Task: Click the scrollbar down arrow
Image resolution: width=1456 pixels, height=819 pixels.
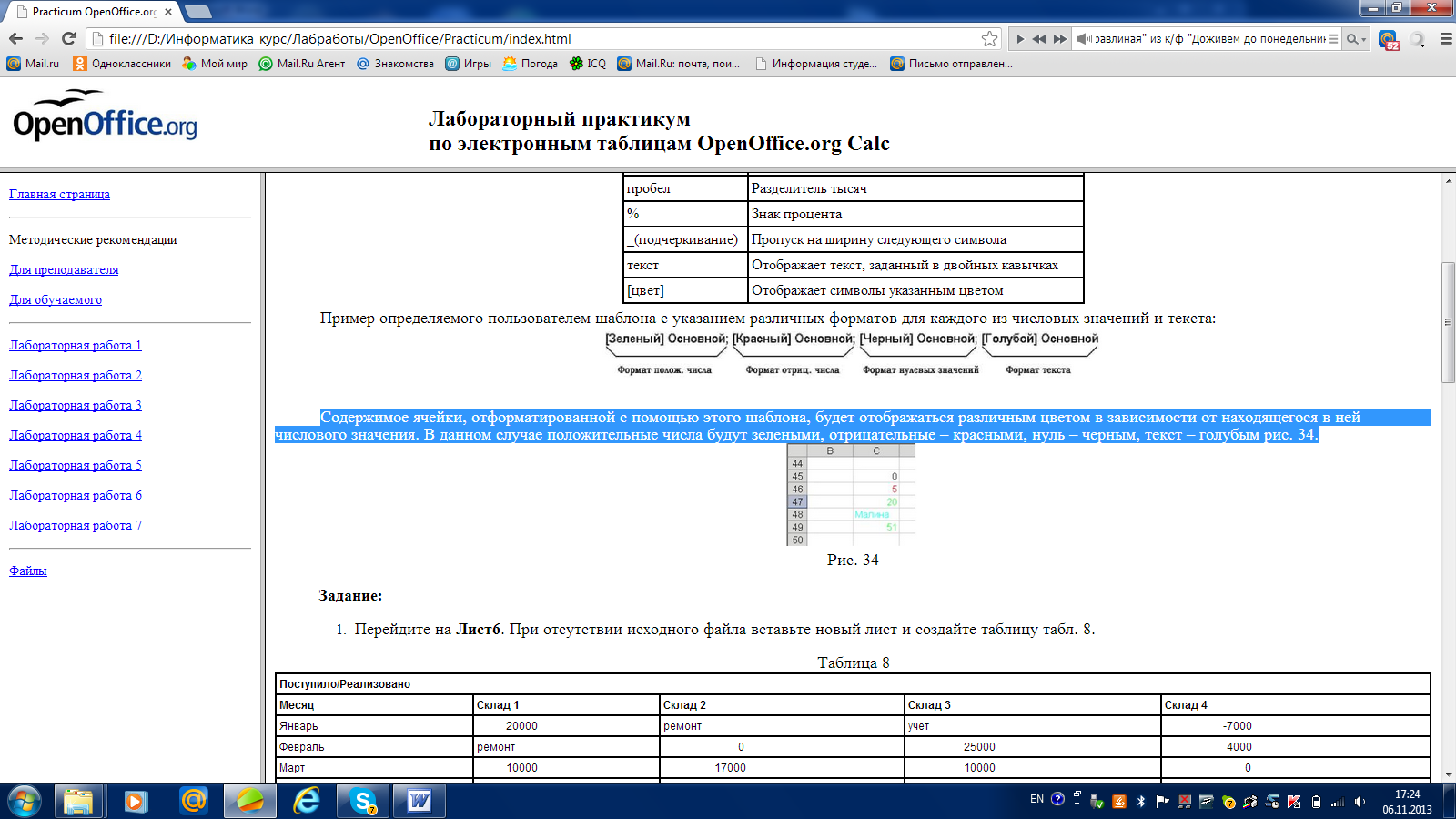Action: [1448, 775]
